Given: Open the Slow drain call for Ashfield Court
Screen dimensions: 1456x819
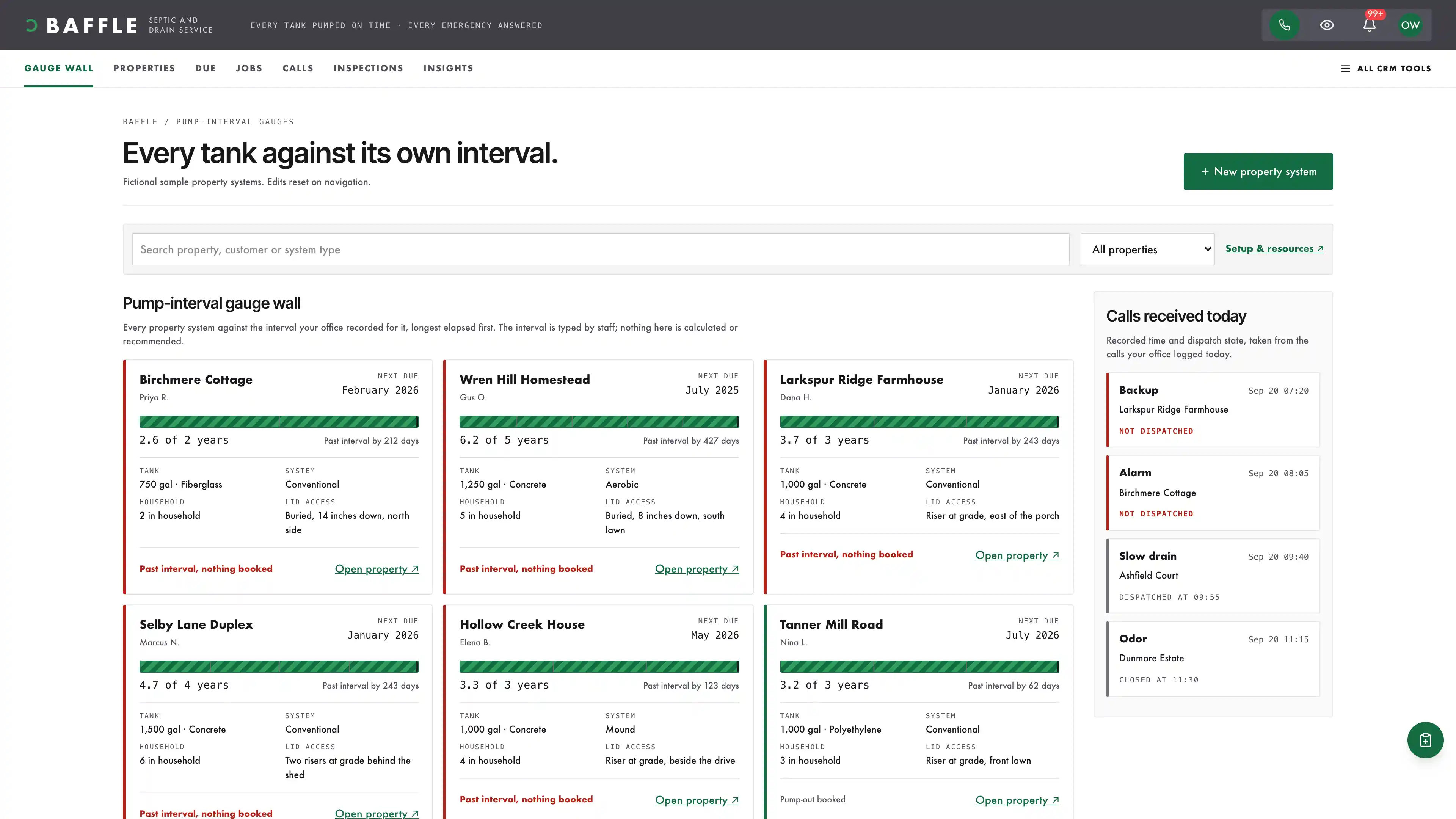Looking at the screenshot, I should (1213, 576).
